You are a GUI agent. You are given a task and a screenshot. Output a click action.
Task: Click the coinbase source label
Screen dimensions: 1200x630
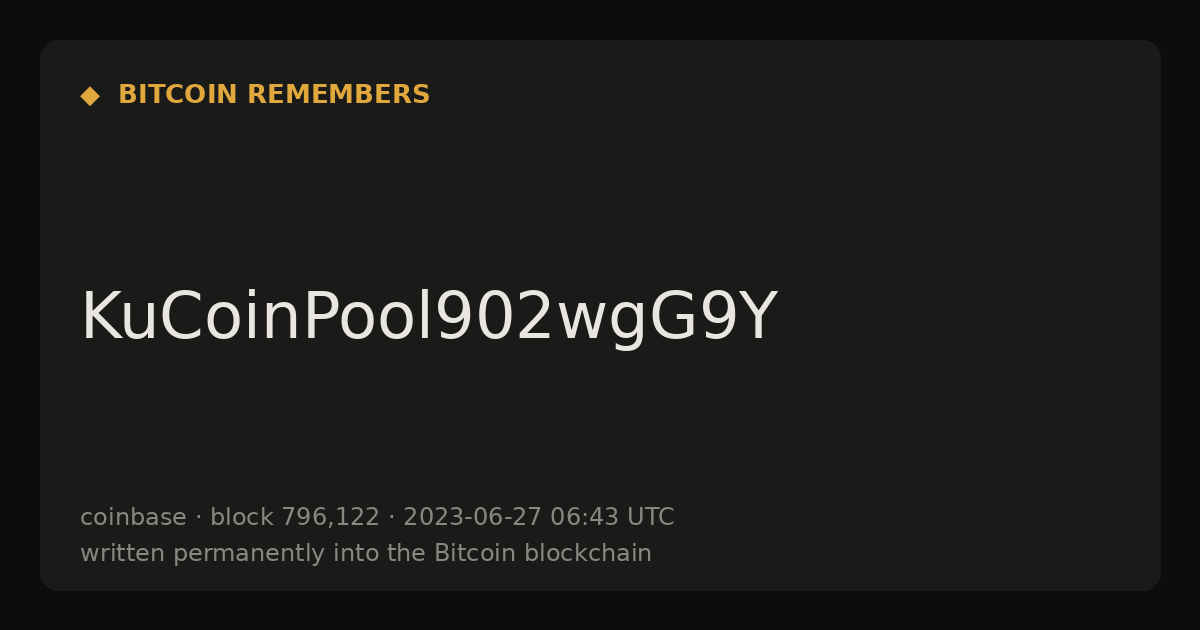[133, 517]
